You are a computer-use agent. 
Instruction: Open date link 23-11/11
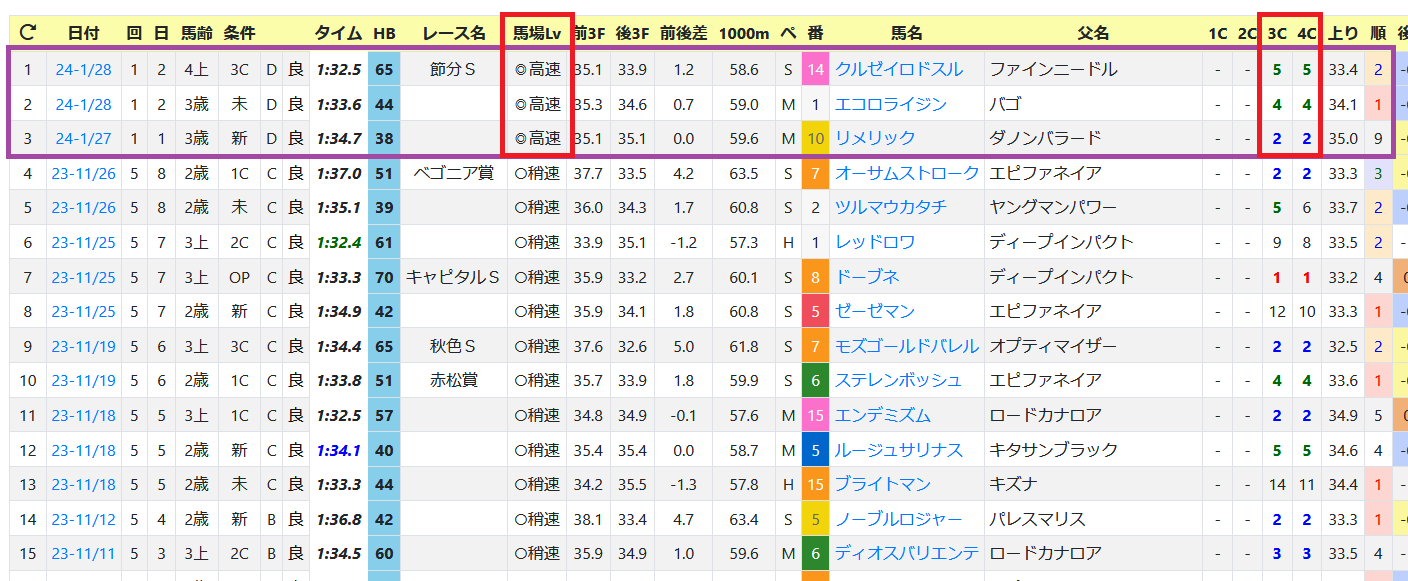tap(84, 553)
